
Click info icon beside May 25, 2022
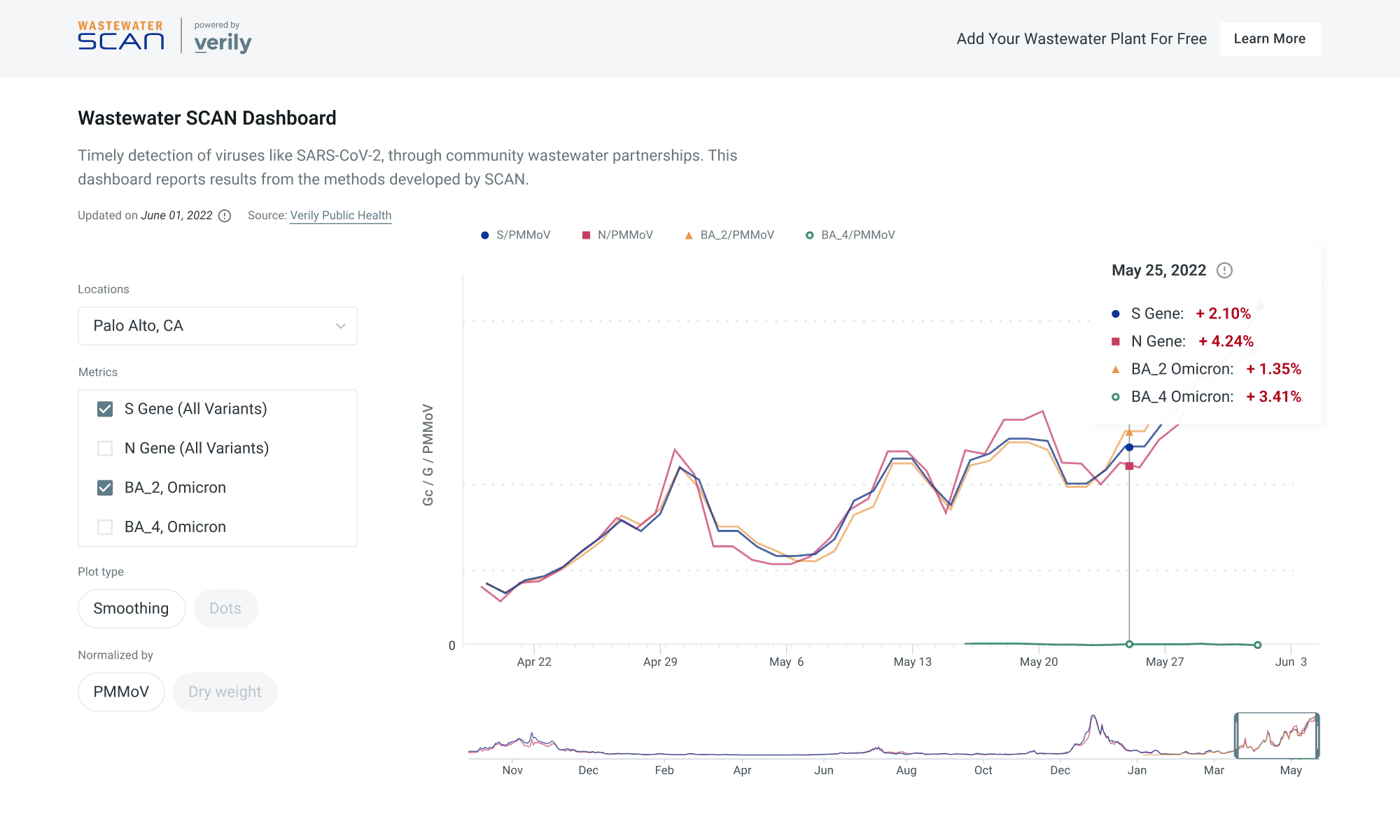click(1224, 270)
